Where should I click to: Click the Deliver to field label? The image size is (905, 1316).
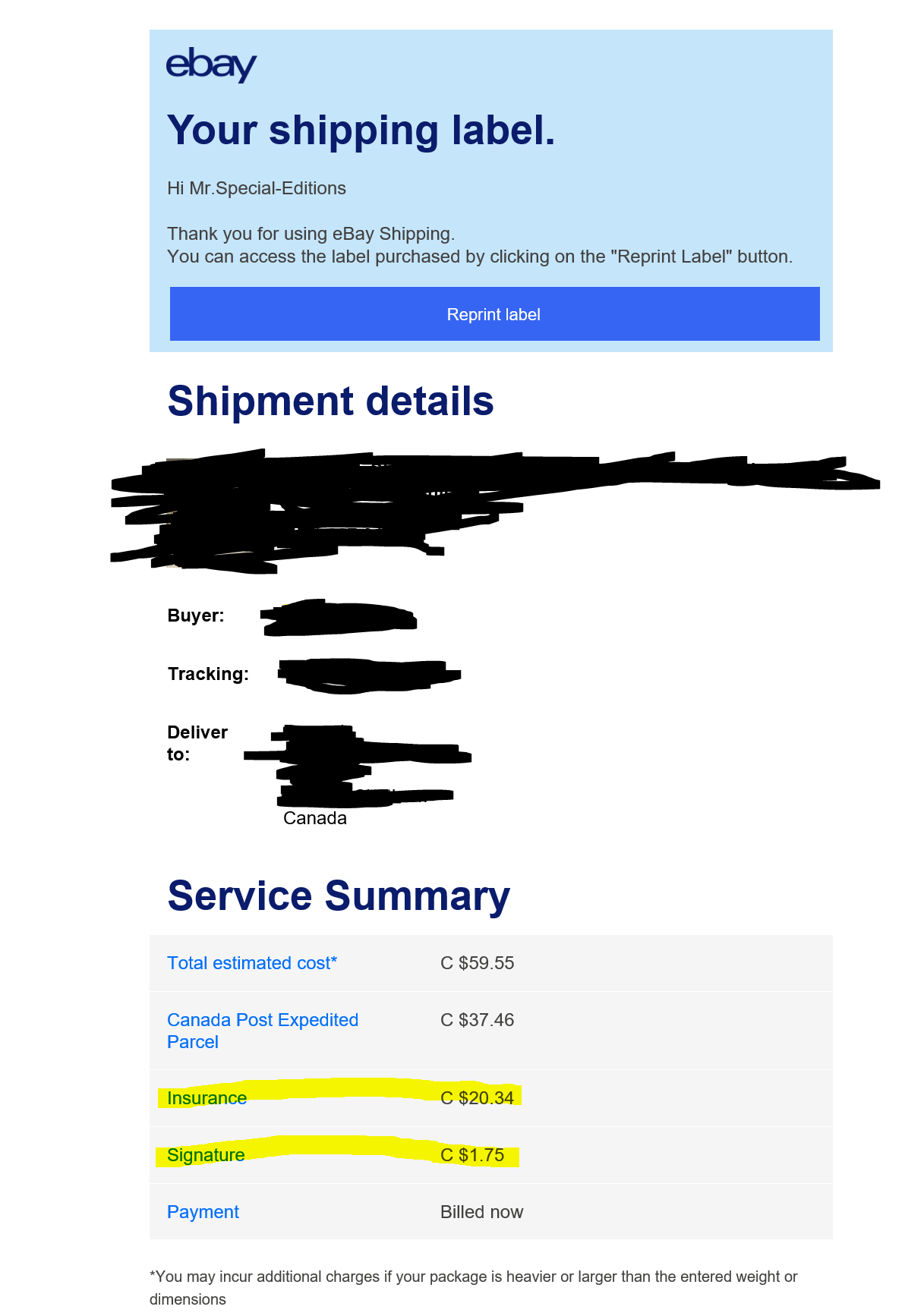point(197,743)
